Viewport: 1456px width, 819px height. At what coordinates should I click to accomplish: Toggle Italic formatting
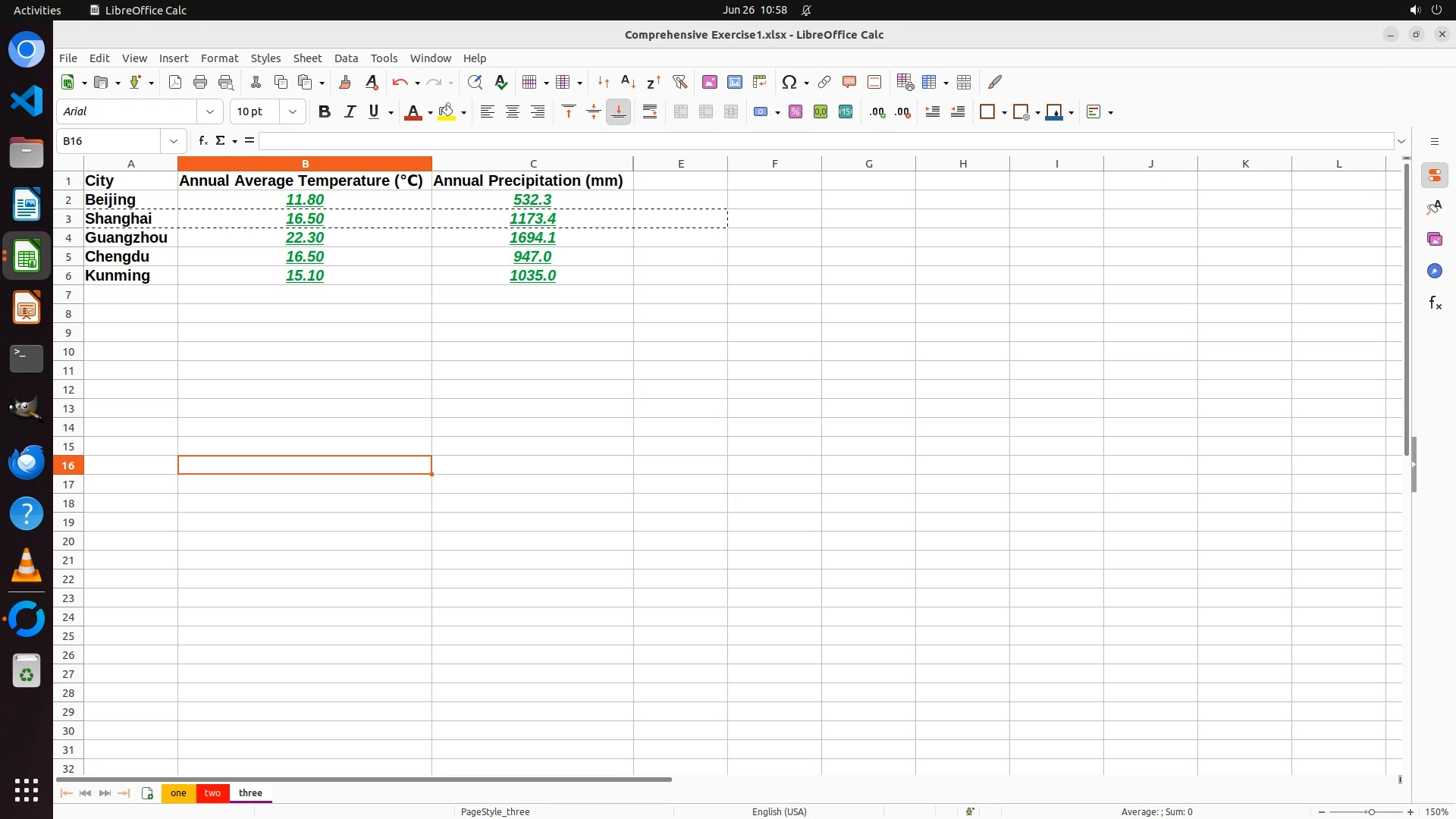[350, 112]
